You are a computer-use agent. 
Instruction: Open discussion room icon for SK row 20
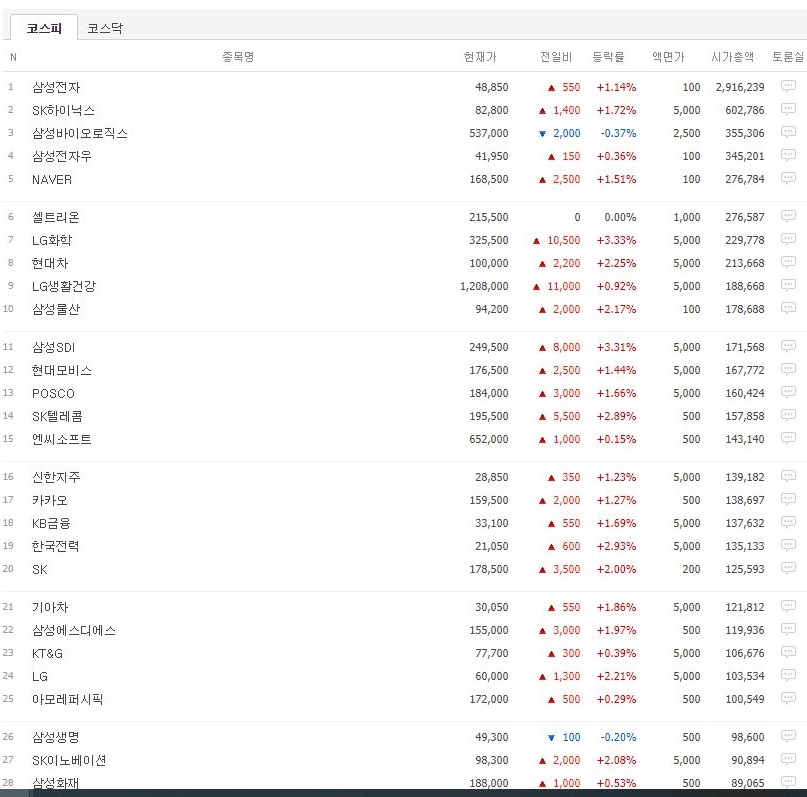point(788,568)
